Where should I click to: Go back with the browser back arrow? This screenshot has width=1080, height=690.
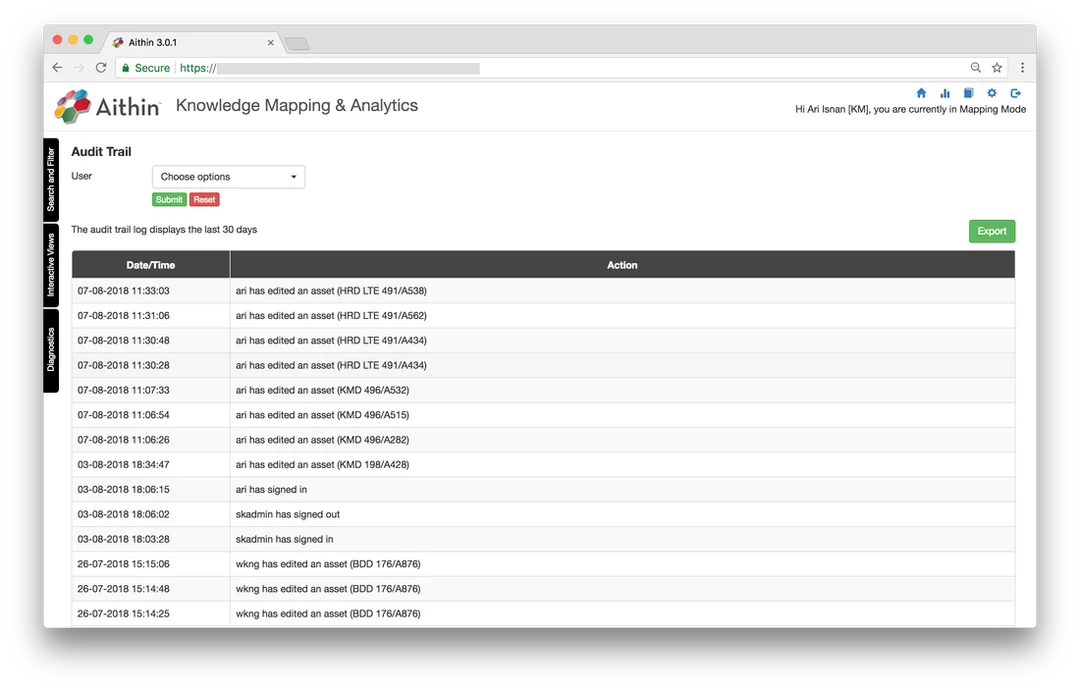(57, 67)
